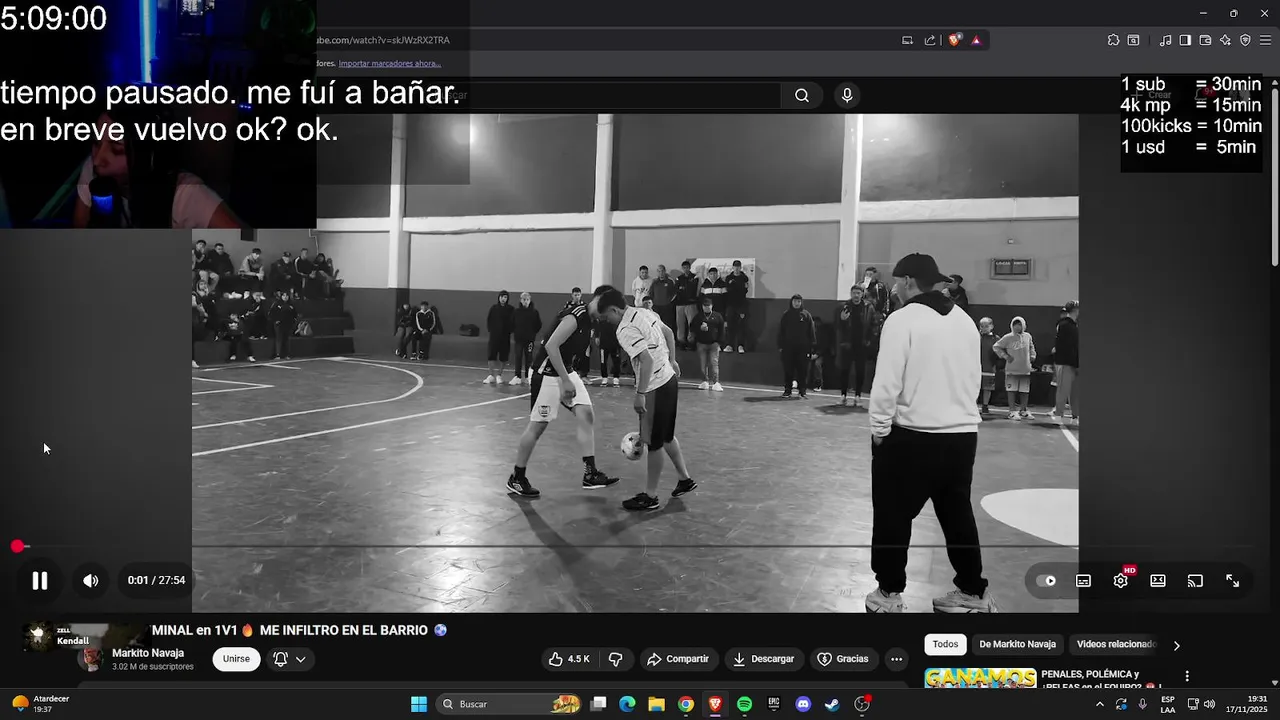Pause the YouTube video
Image resolution: width=1280 pixels, height=720 pixels.
[x=39, y=580]
